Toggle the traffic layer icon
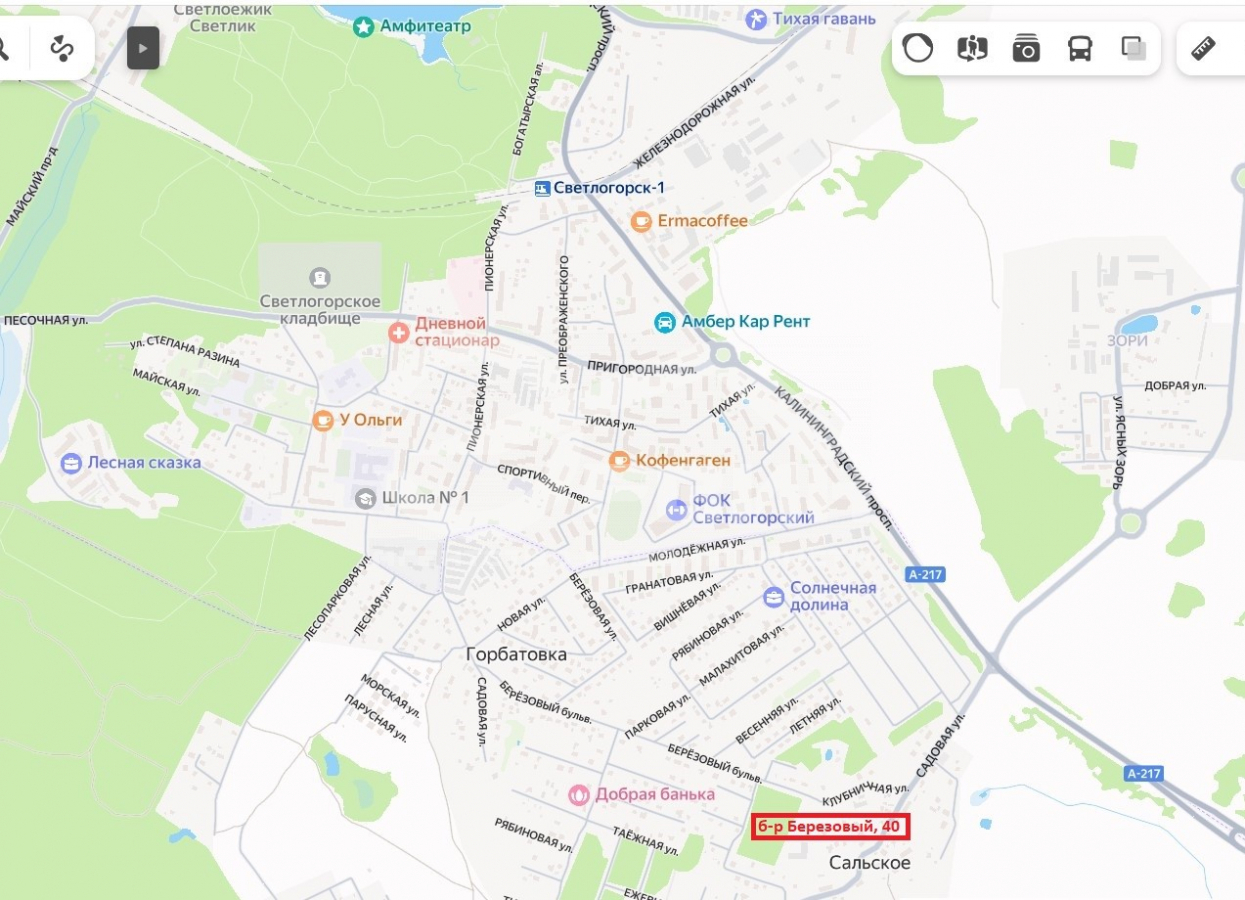Screen dimensions: 1245x900 (x=917, y=48)
